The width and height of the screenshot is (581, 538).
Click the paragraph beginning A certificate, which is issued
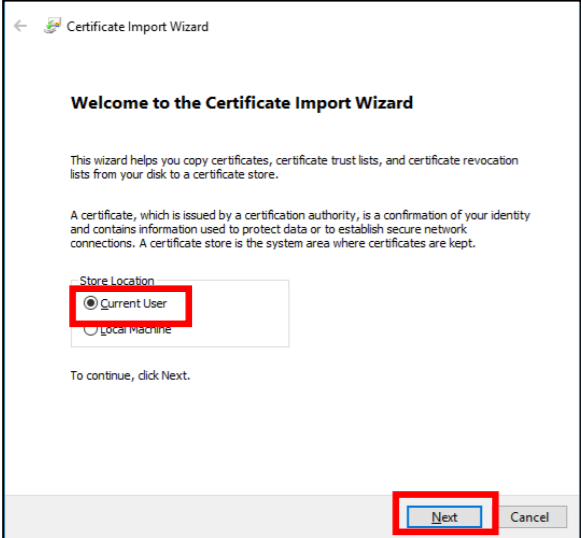pyautogui.click(x=300, y=229)
